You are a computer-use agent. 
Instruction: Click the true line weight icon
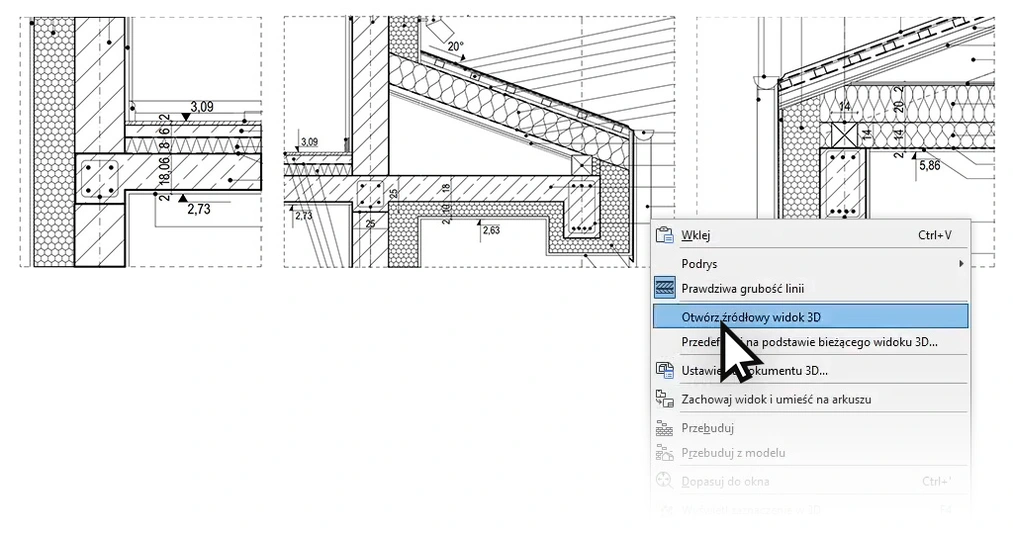pos(665,288)
